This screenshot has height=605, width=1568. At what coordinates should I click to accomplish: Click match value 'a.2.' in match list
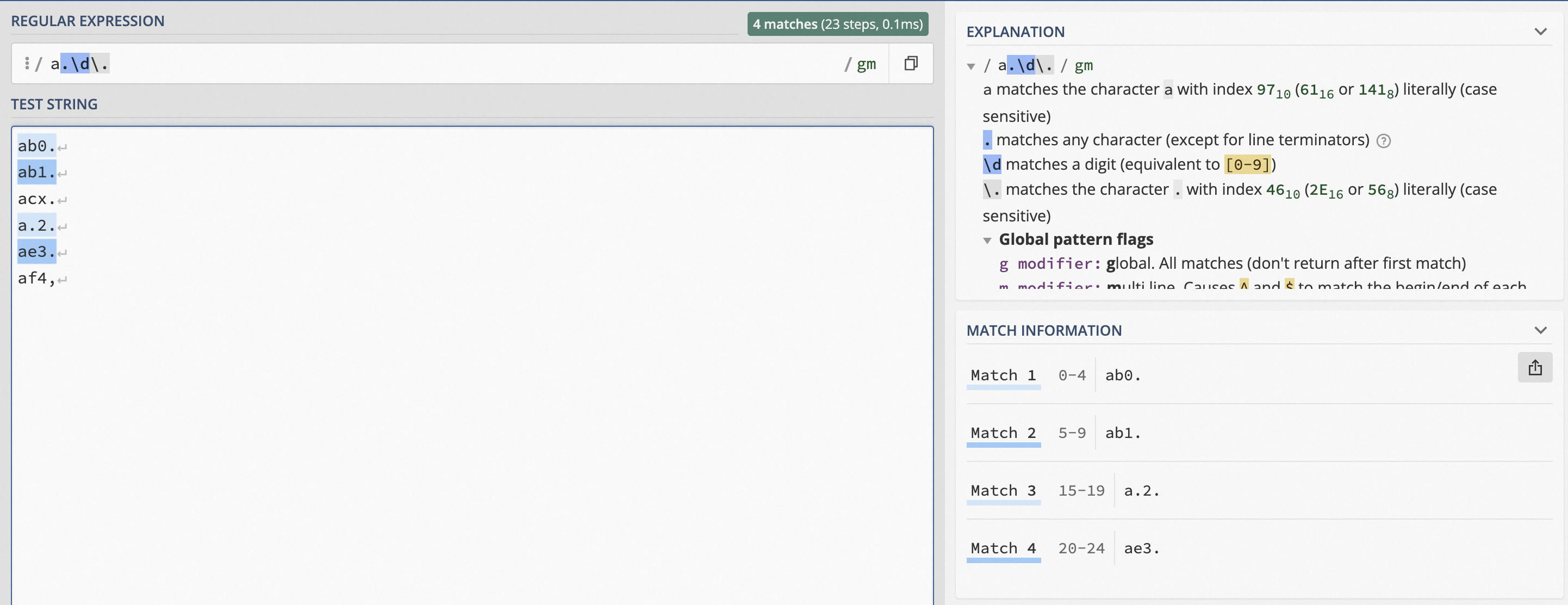pos(1141,491)
